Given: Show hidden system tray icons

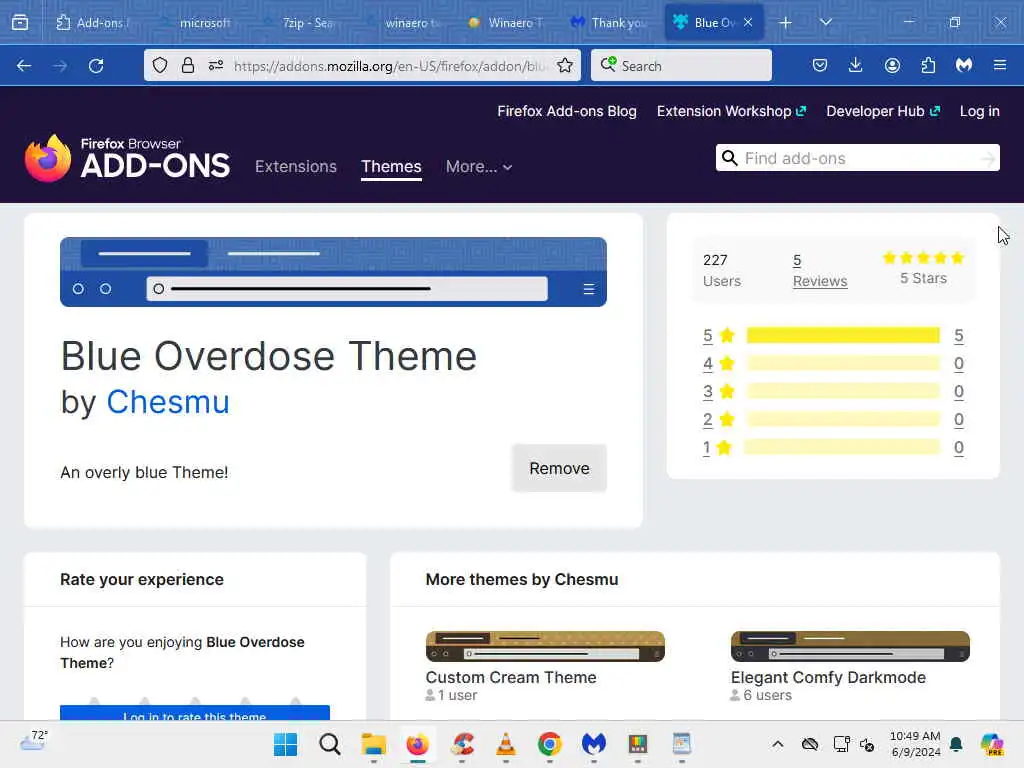Looking at the screenshot, I should 778,744.
